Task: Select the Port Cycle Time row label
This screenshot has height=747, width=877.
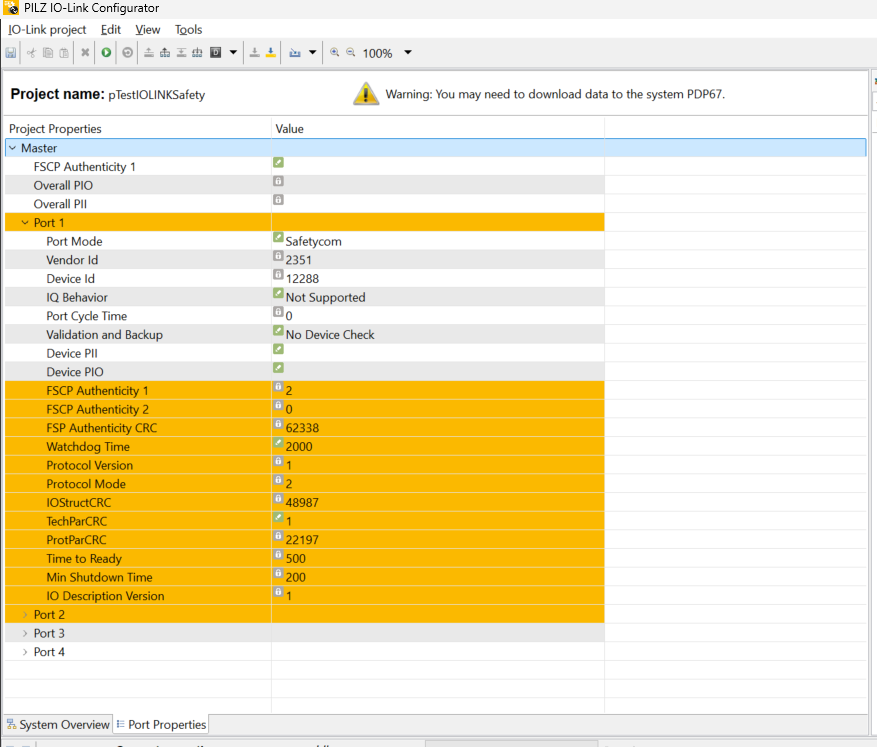Action: coord(87,316)
